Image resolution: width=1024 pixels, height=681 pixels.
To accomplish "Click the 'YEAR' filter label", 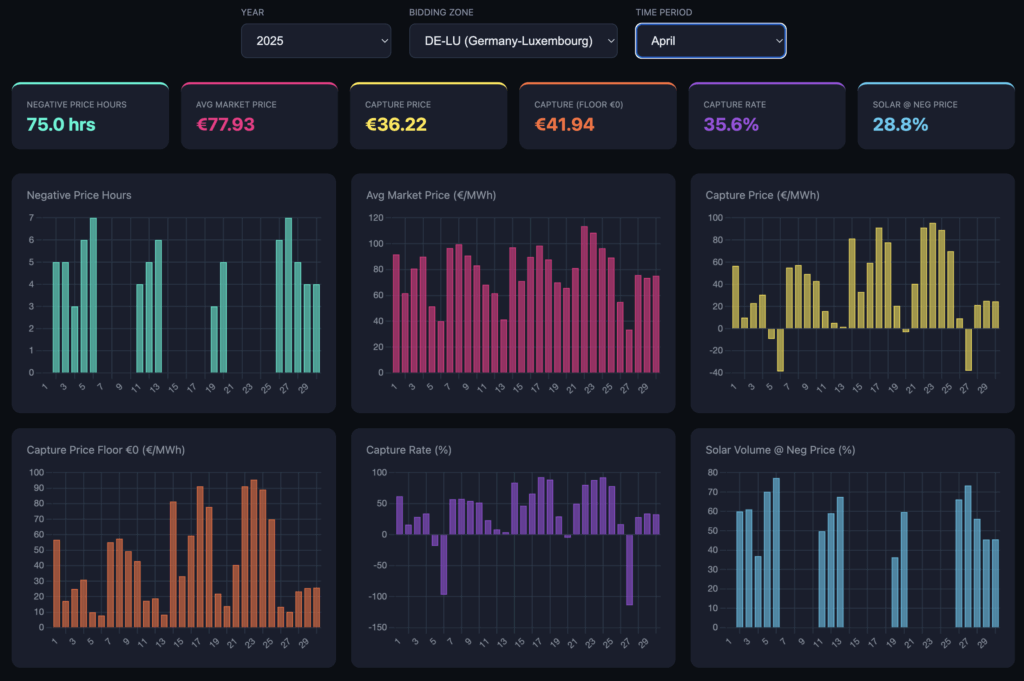I will coord(253,12).
